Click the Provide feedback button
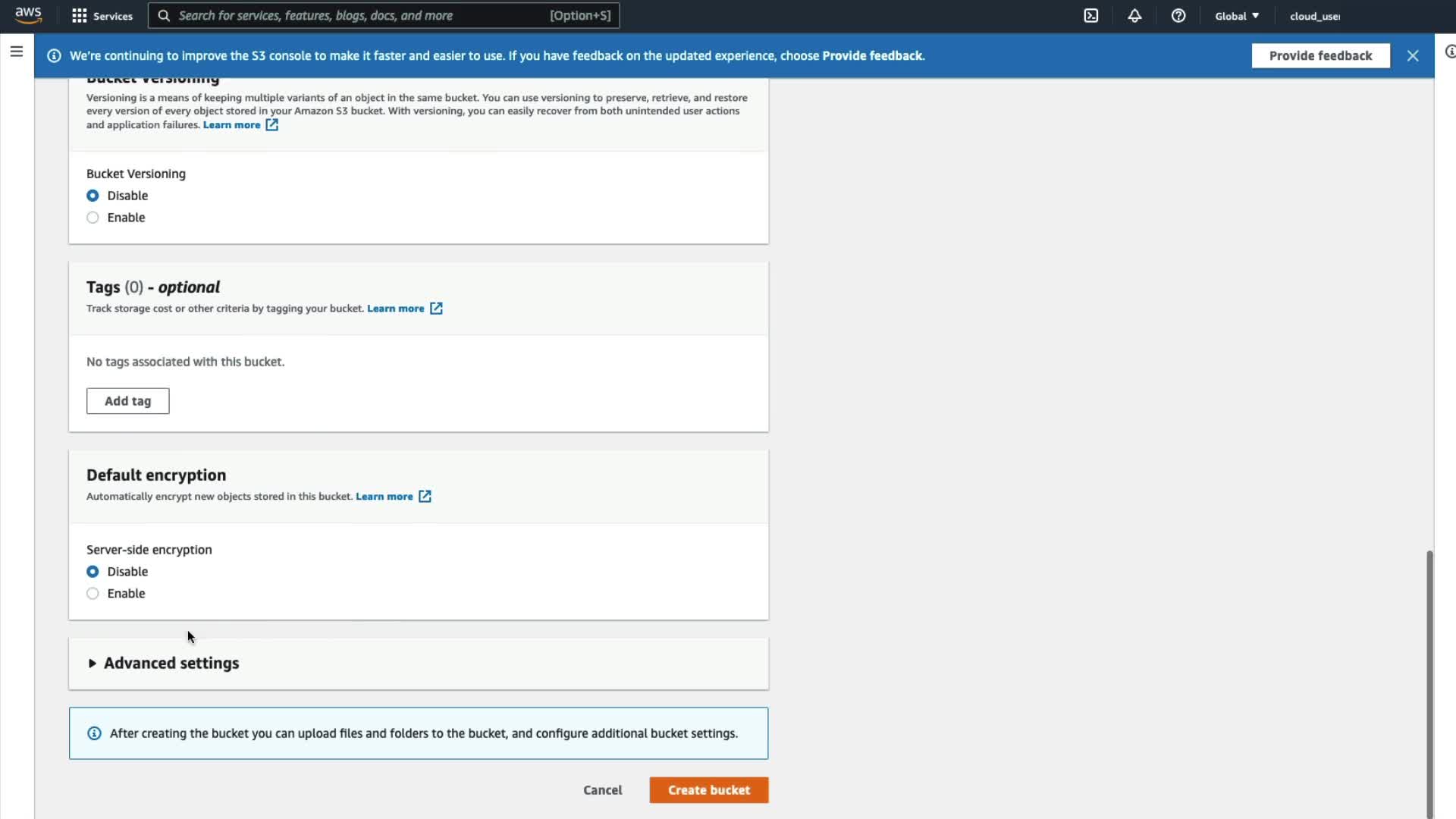1456x819 pixels. tap(1320, 55)
